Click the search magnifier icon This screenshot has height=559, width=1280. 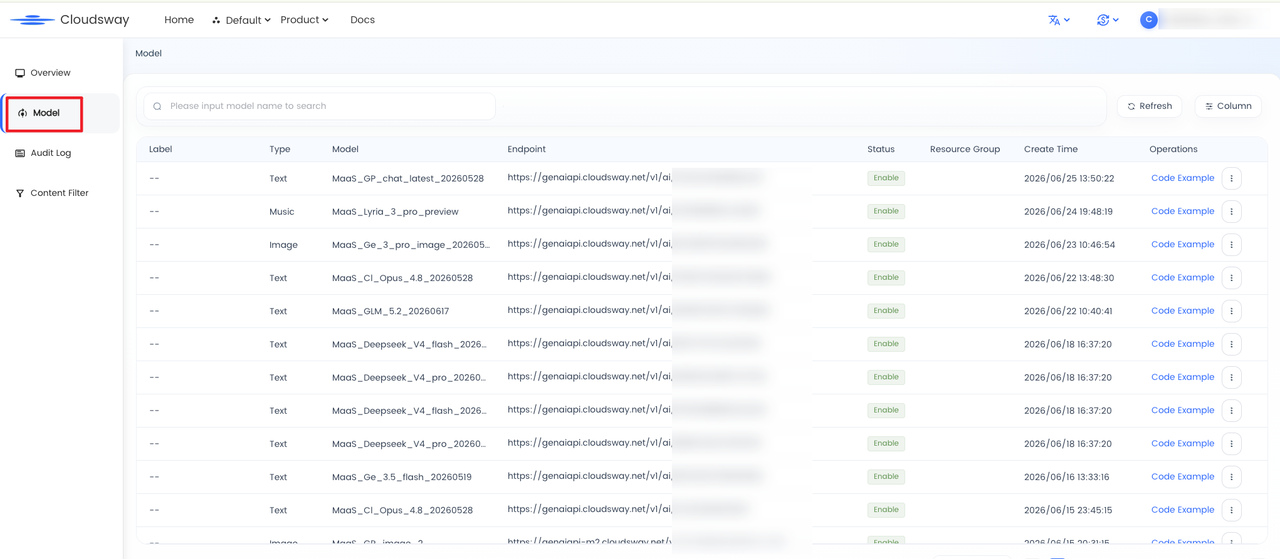click(x=157, y=106)
